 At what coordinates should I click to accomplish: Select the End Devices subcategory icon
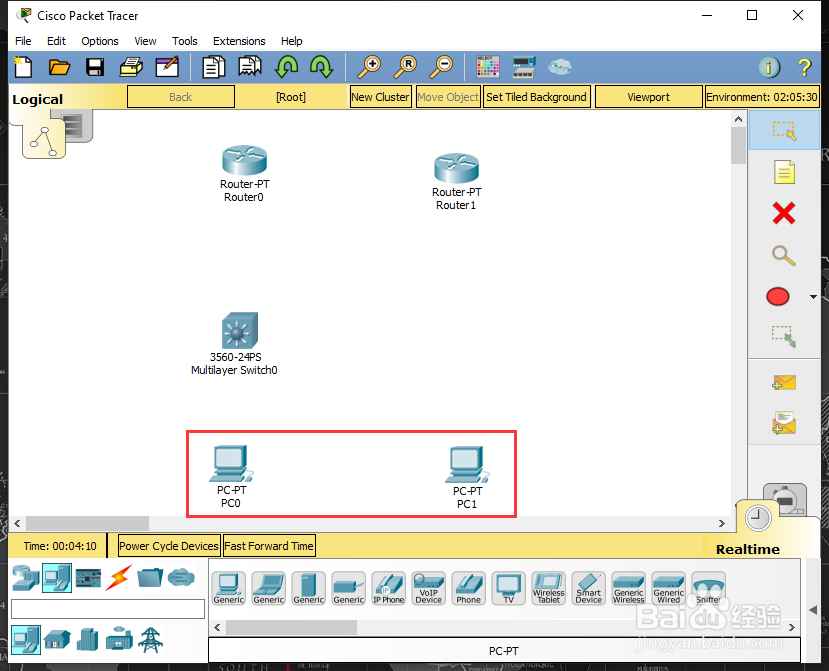(x=26, y=640)
